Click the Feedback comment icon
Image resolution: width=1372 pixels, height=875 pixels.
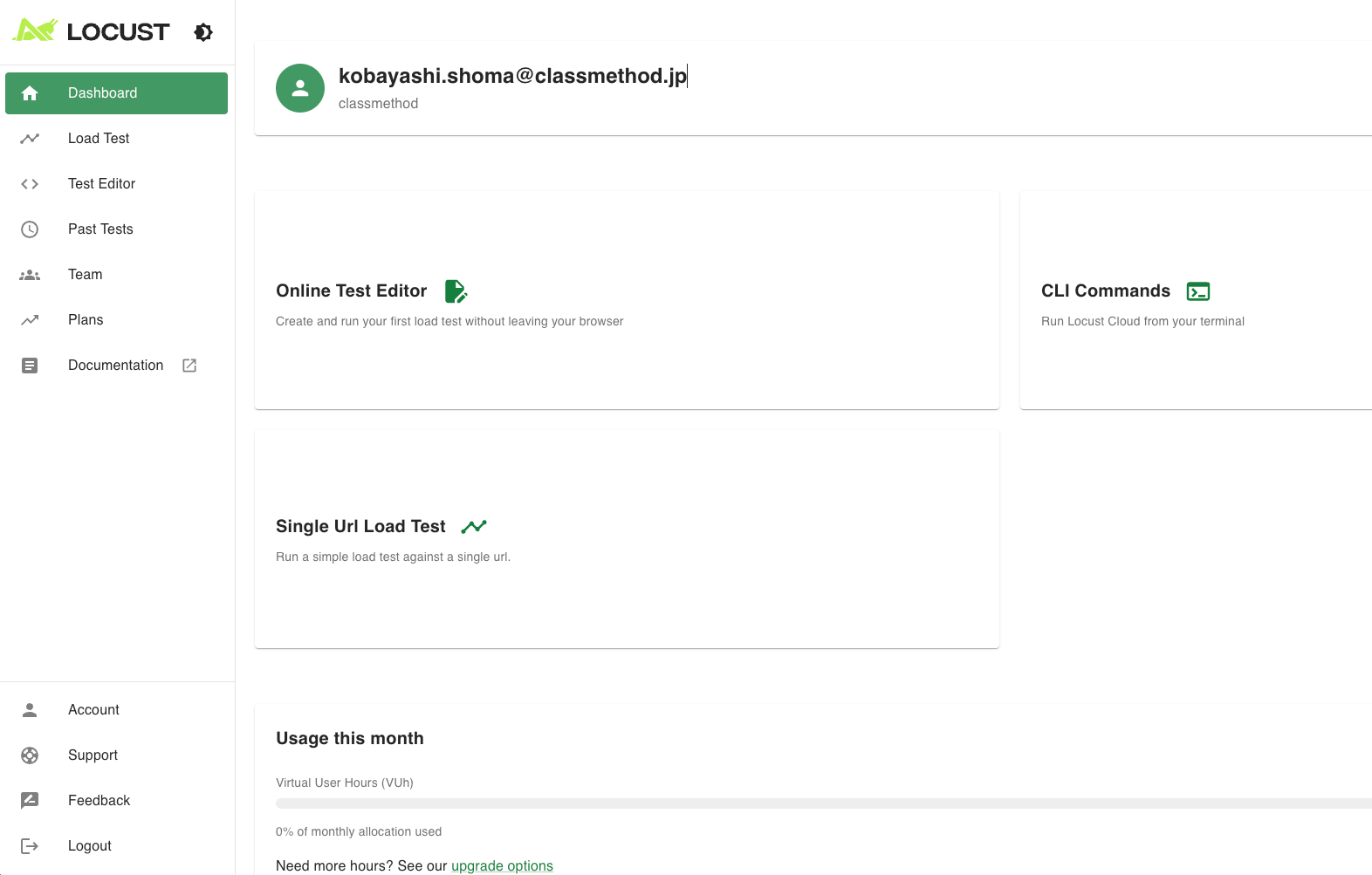[30, 801]
